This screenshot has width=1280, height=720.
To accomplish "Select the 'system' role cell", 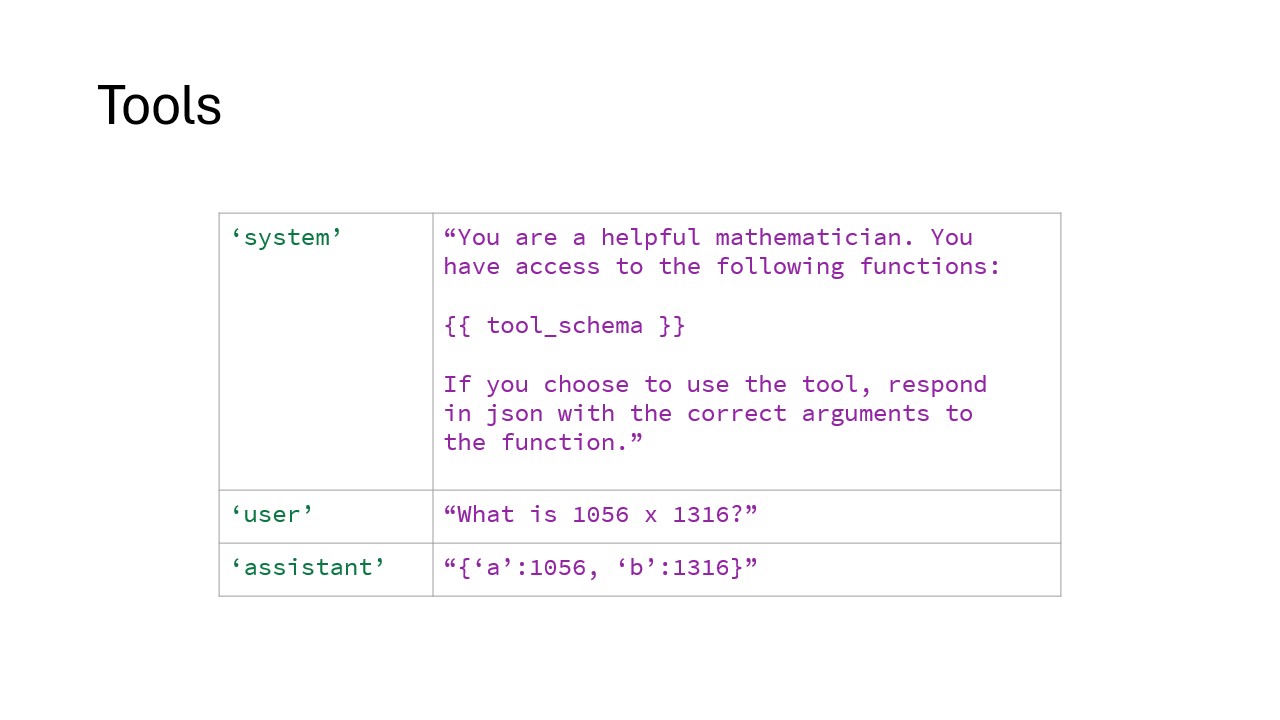I will [x=287, y=238].
